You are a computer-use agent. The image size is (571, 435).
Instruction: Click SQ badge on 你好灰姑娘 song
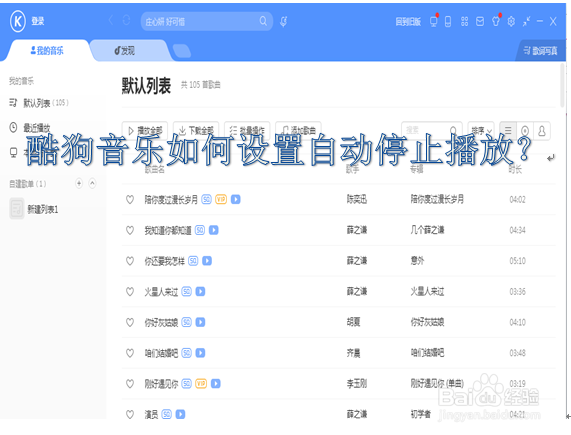click(186, 322)
